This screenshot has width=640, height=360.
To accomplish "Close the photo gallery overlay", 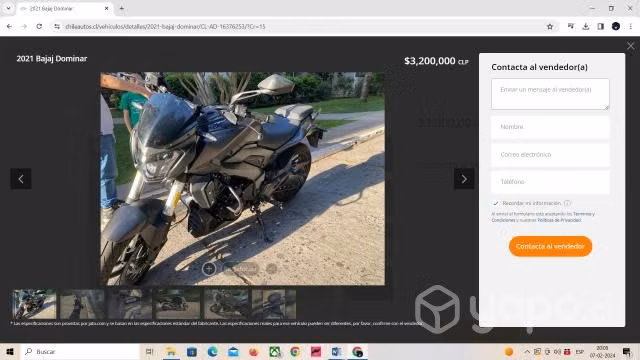I will pos(631,46).
